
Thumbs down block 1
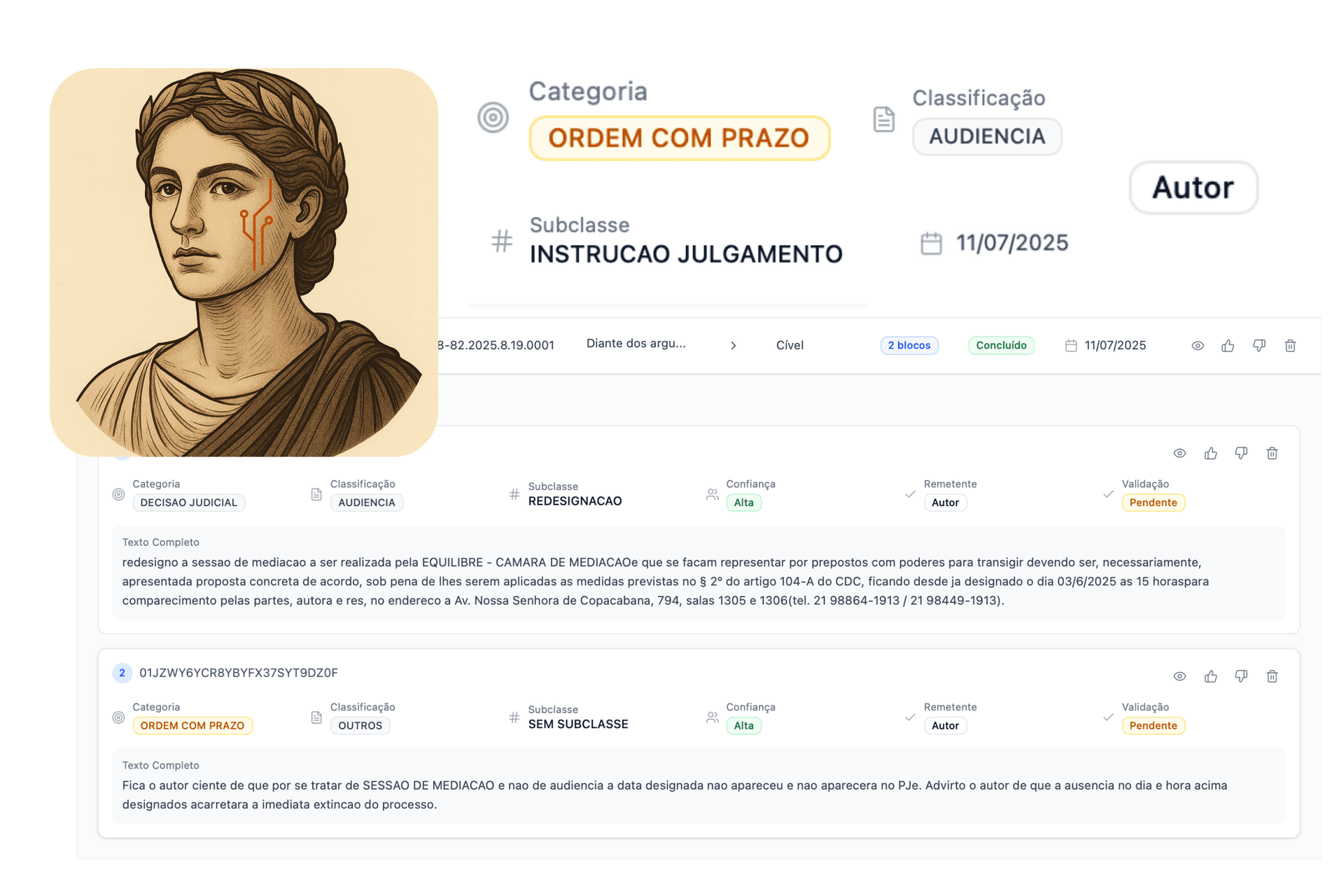pyautogui.click(x=1242, y=453)
